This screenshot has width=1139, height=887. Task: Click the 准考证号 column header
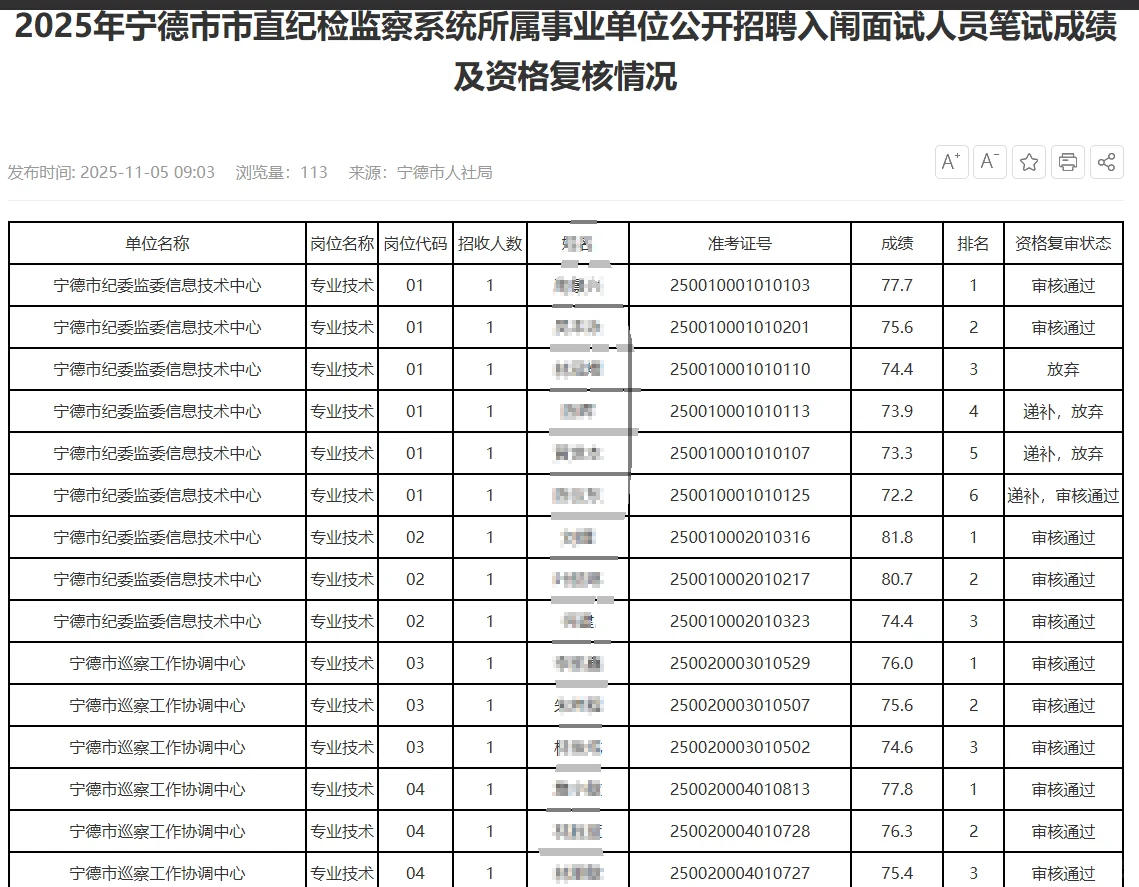click(739, 242)
